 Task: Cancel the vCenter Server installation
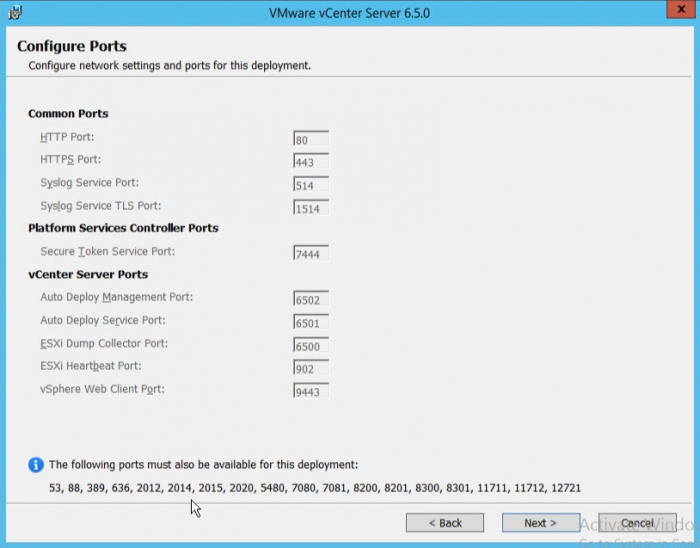pos(637,523)
